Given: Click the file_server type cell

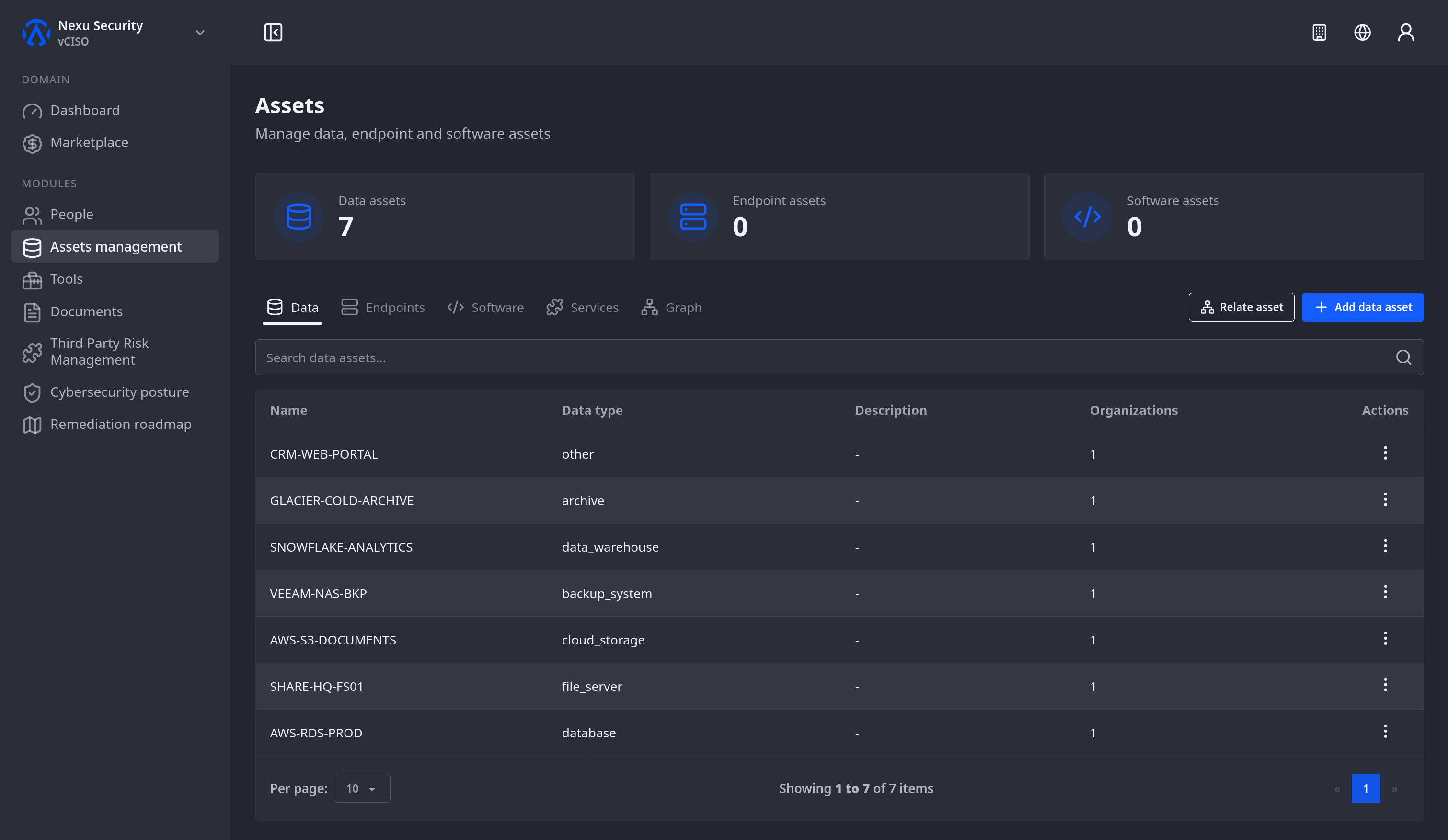Looking at the screenshot, I should pos(592,687).
